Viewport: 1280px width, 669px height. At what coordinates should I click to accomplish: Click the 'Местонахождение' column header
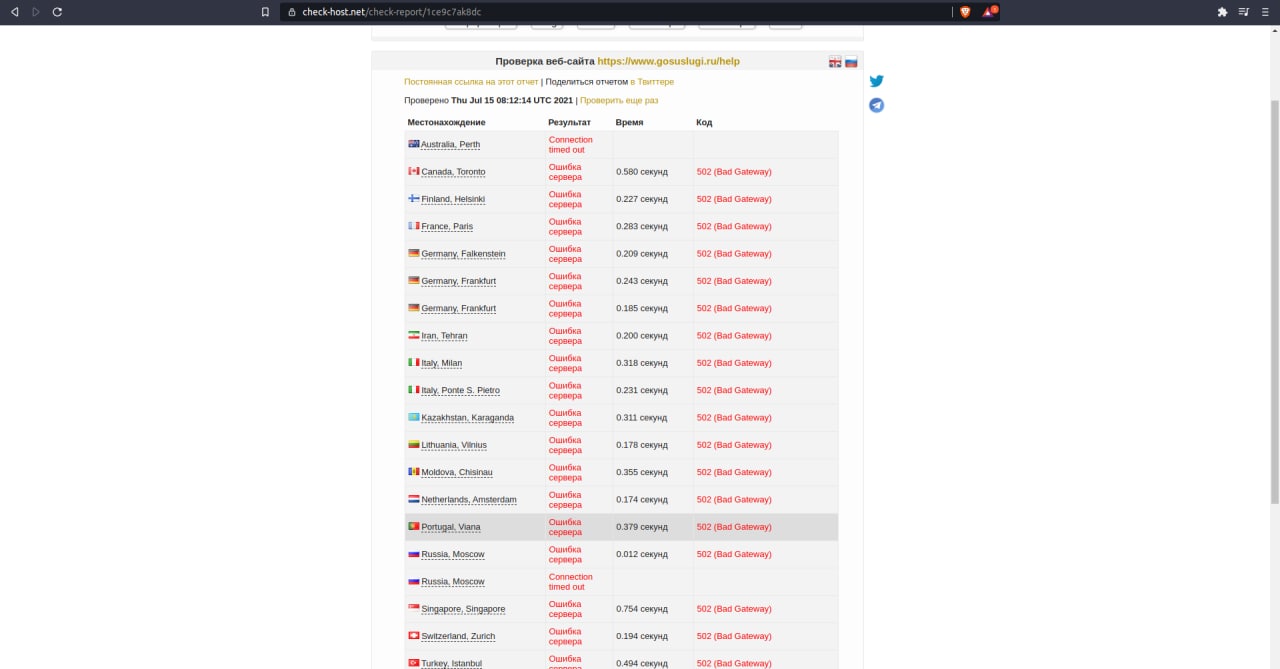[446, 122]
